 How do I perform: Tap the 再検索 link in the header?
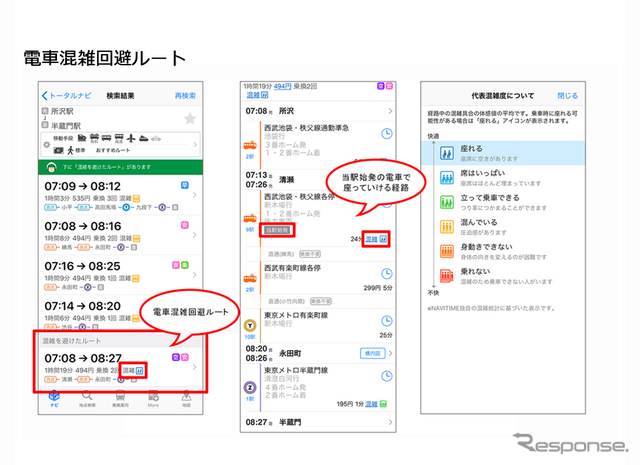point(185,96)
